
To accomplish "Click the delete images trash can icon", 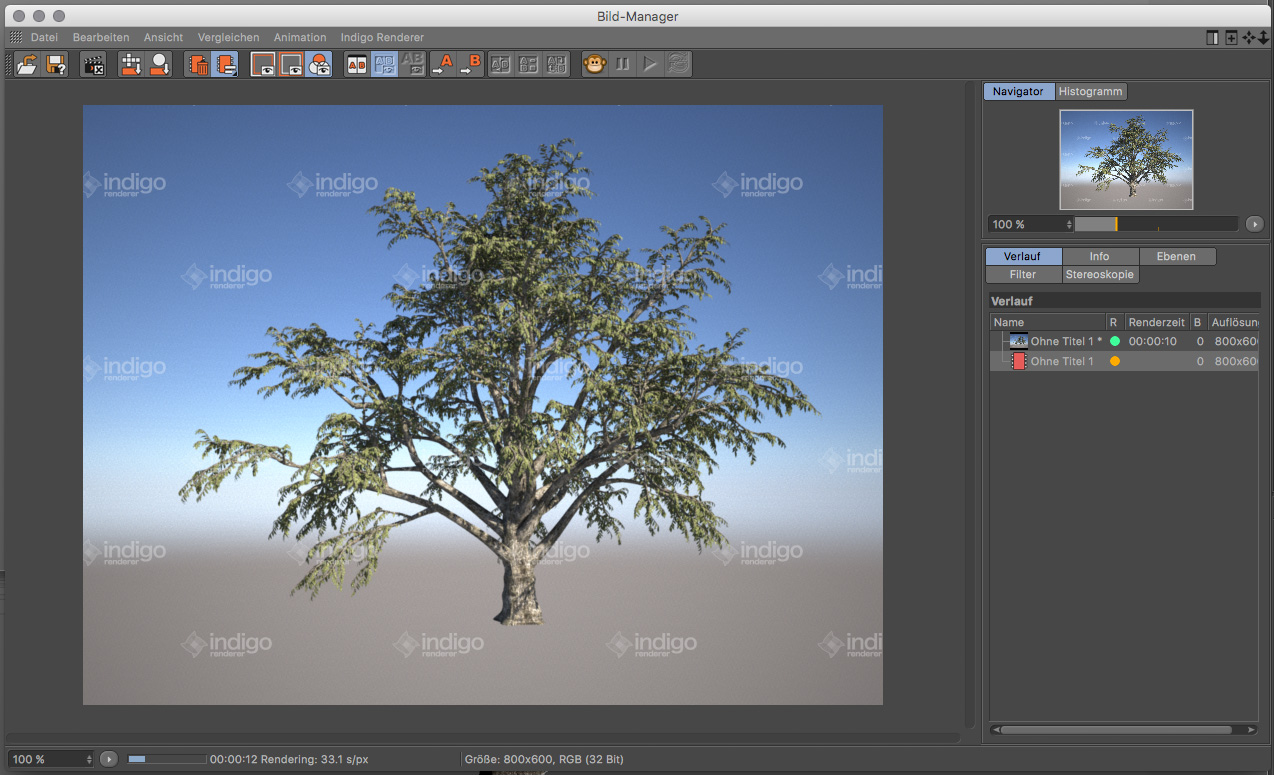I will [x=197, y=65].
